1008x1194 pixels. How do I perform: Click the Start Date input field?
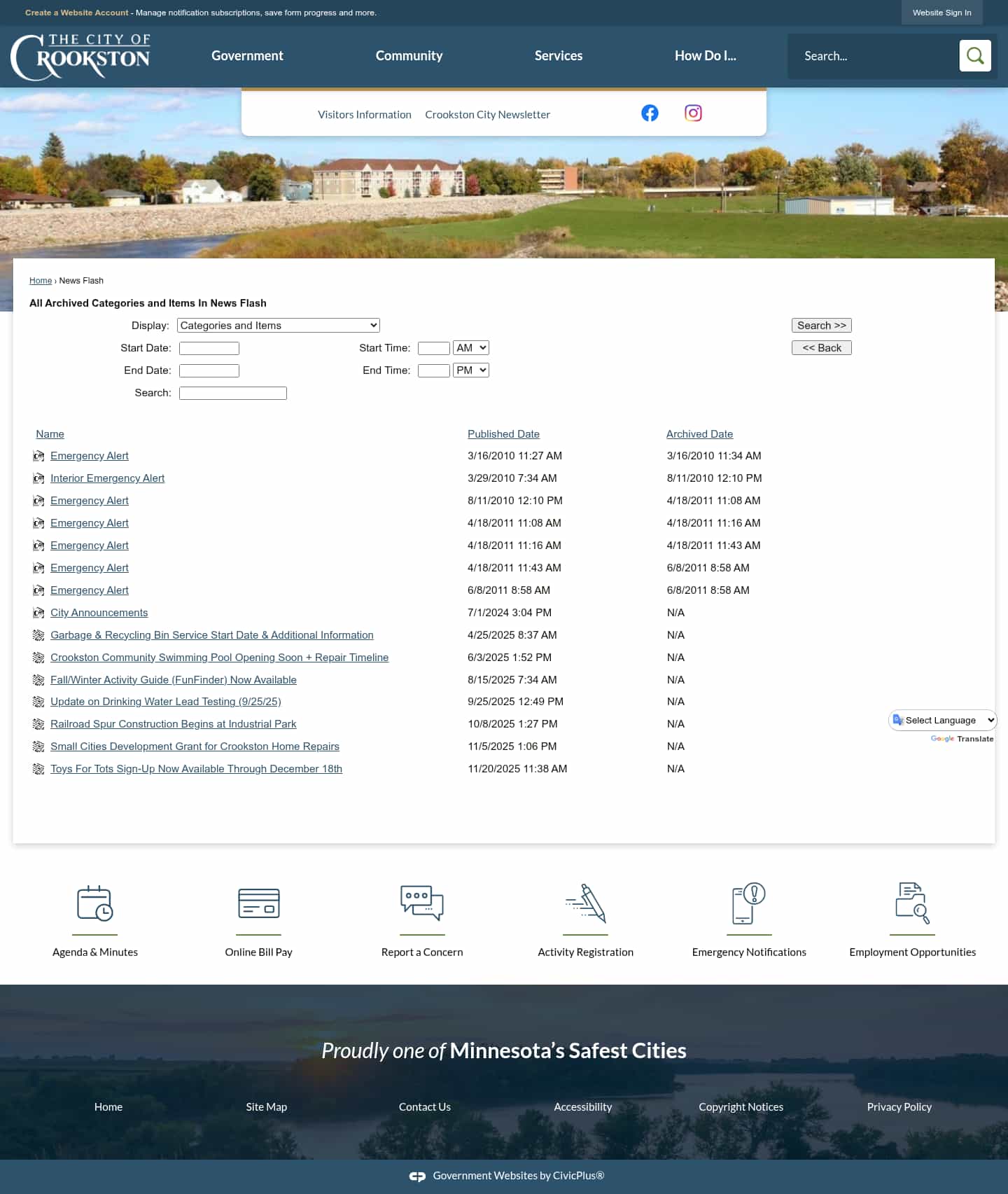coord(209,348)
